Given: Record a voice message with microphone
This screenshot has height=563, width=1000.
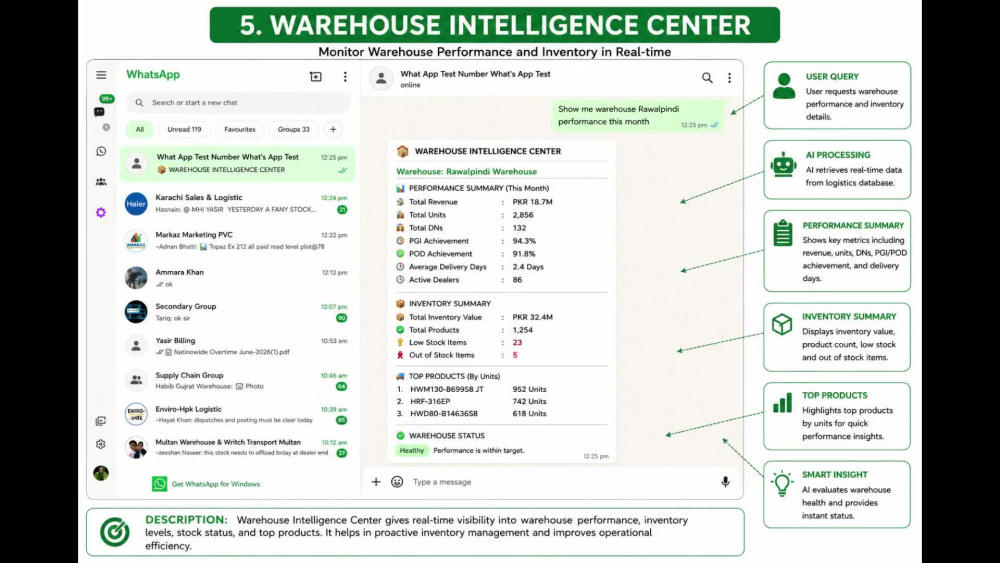Looking at the screenshot, I should click(725, 482).
